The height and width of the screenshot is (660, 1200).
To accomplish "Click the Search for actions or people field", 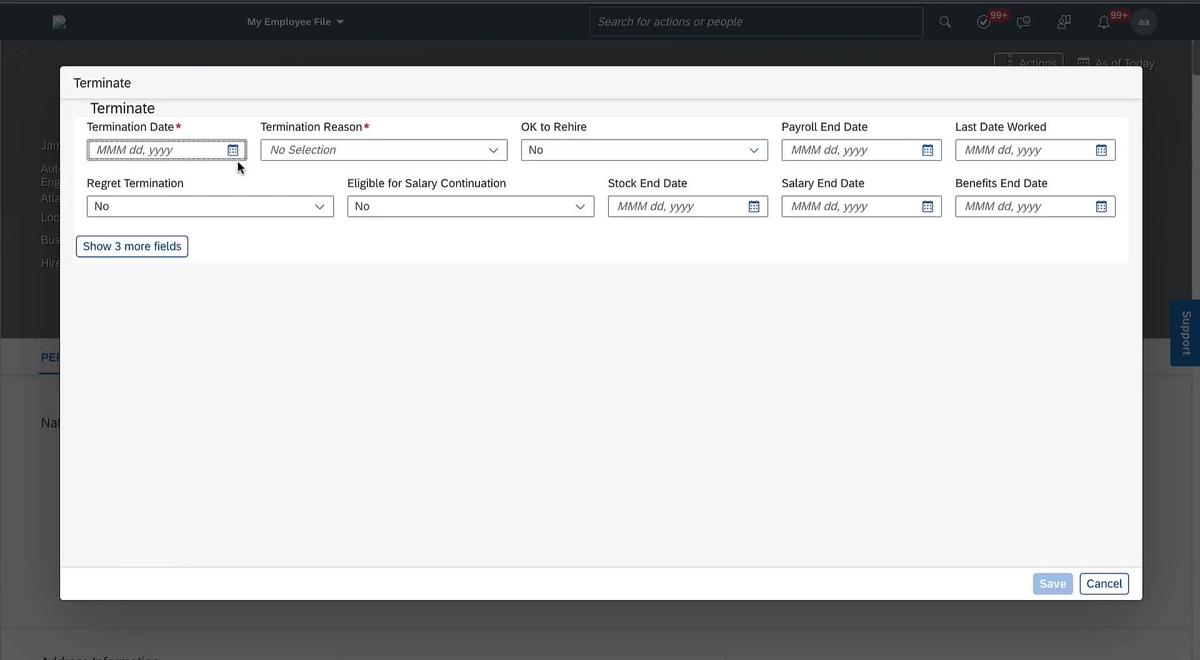I will pos(755,21).
